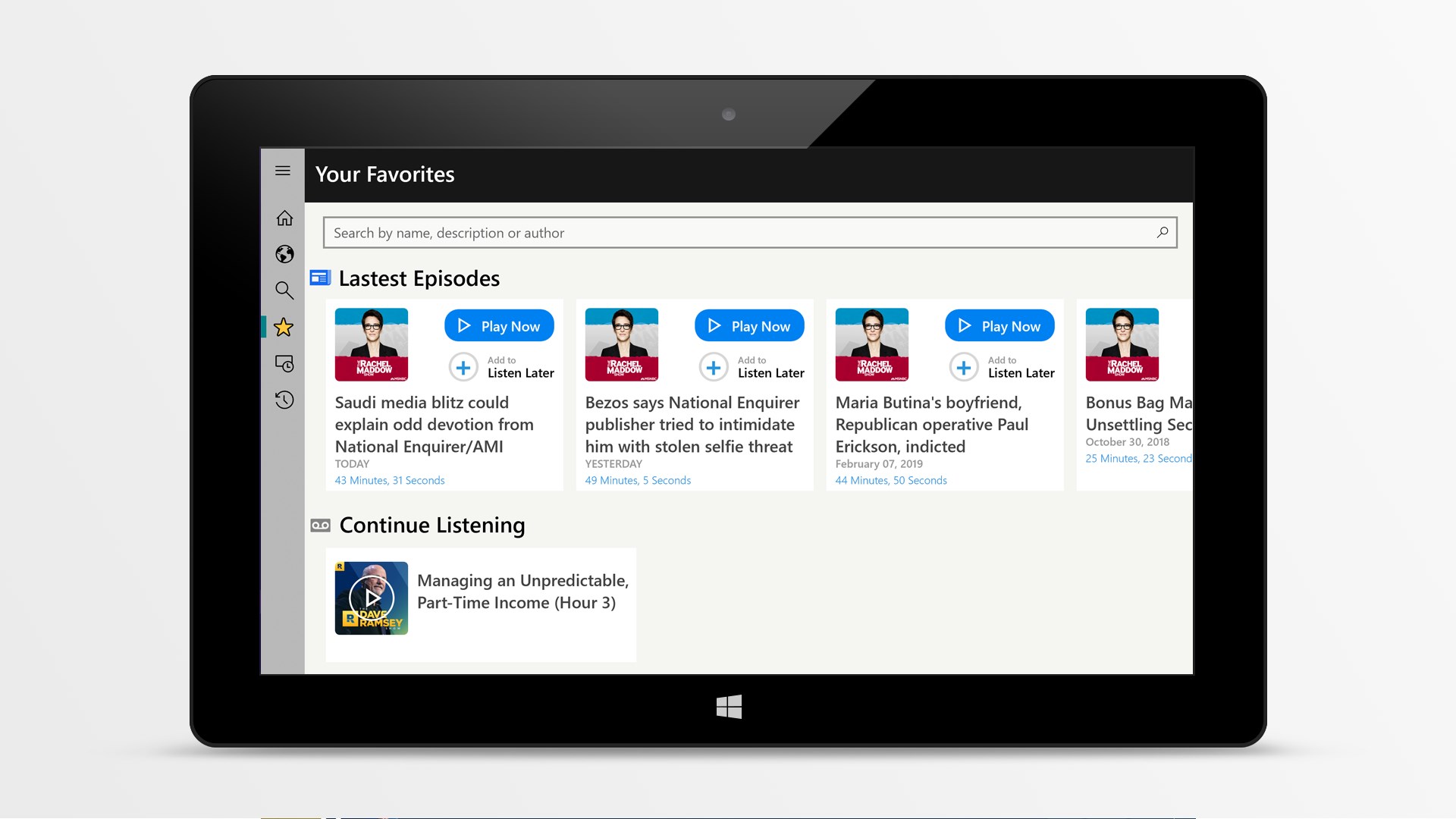Image resolution: width=1456 pixels, height=819 pixels.
Task: Click magnifier icon in search box
Action: [x=1162, y=233]
